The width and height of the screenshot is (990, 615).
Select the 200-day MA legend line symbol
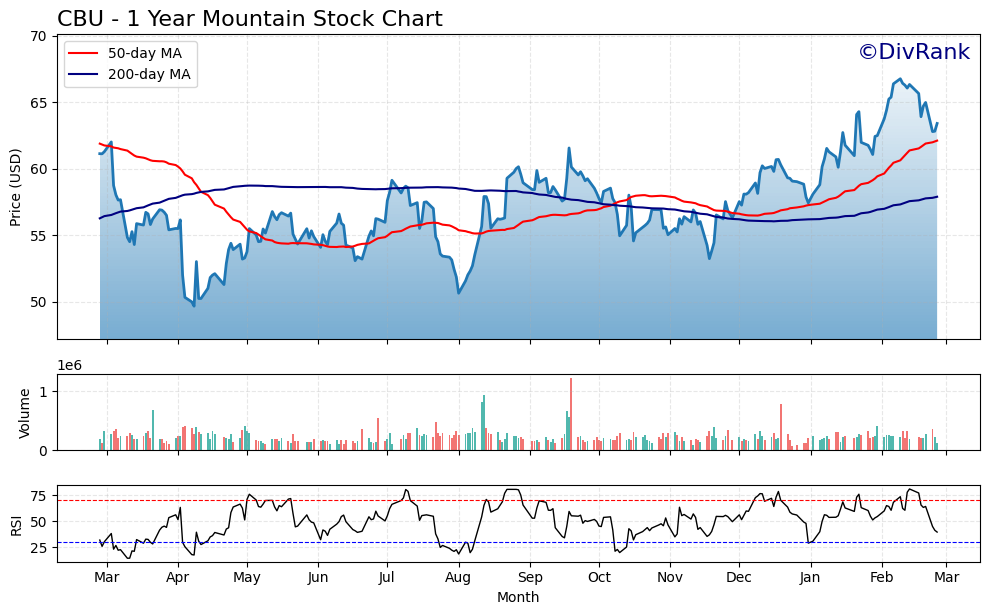click(83, 73)
